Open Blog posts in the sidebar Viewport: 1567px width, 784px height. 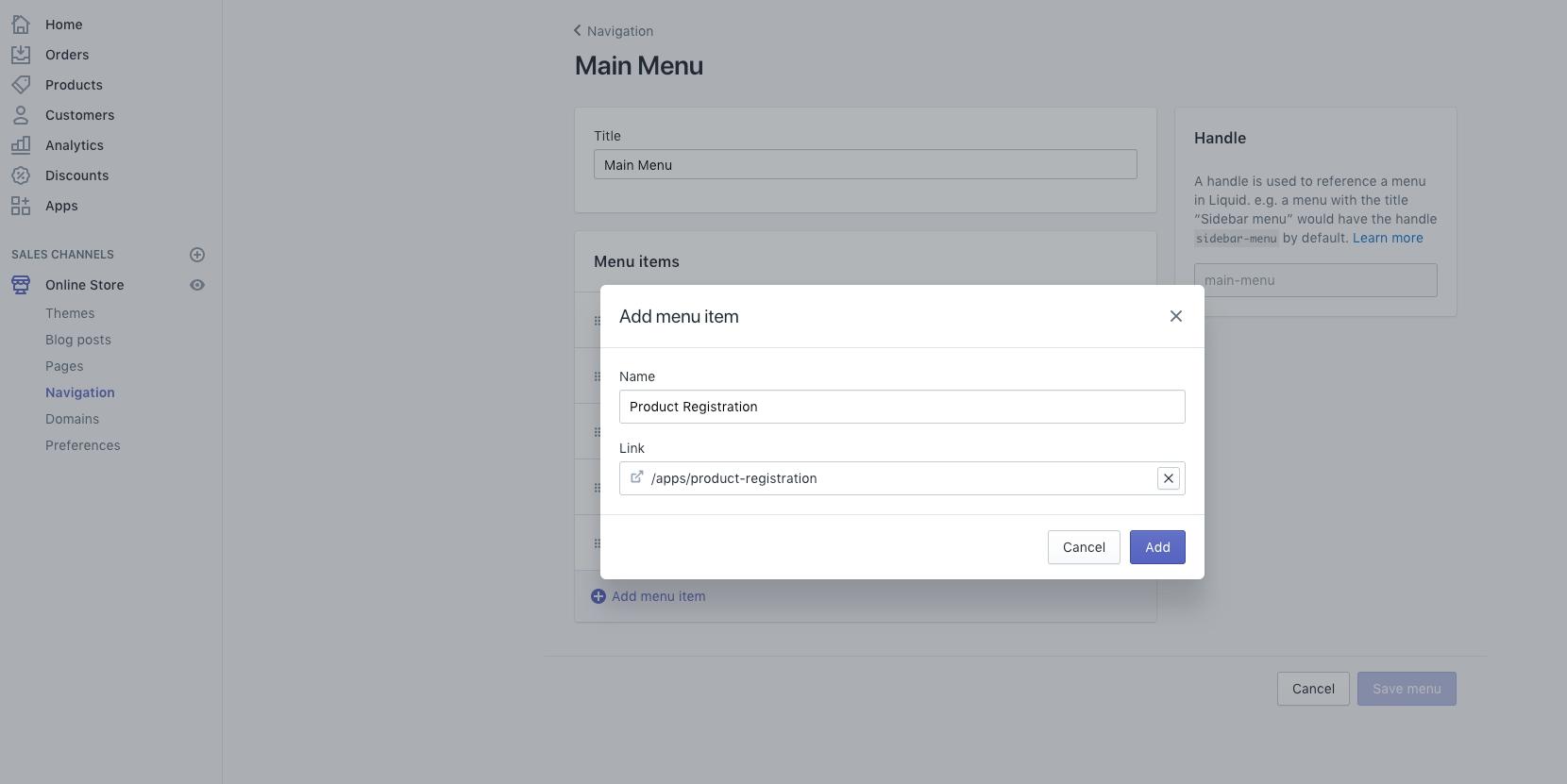pos(78,340)
